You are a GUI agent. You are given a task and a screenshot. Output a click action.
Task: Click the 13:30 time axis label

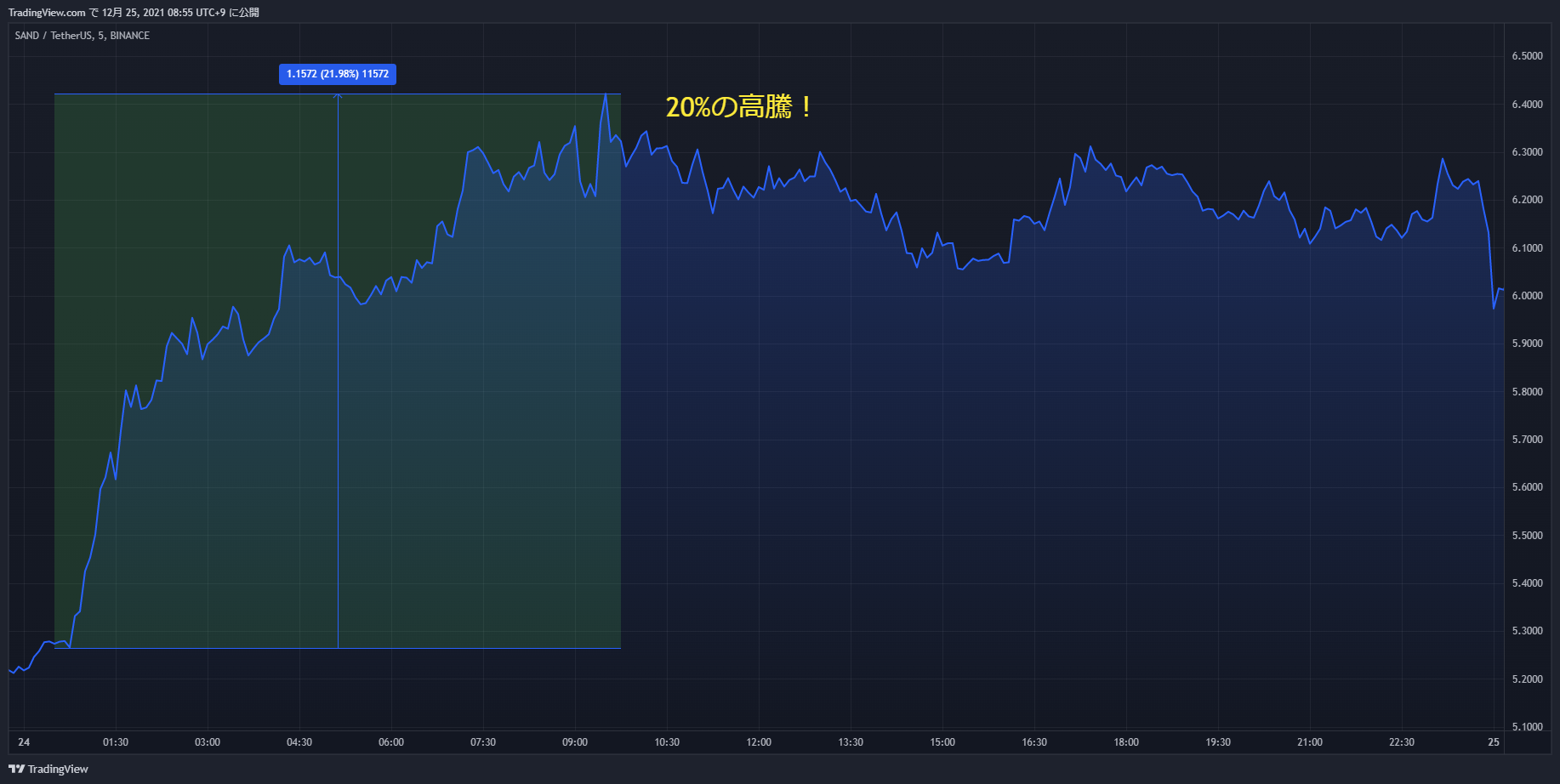[851, 742]
